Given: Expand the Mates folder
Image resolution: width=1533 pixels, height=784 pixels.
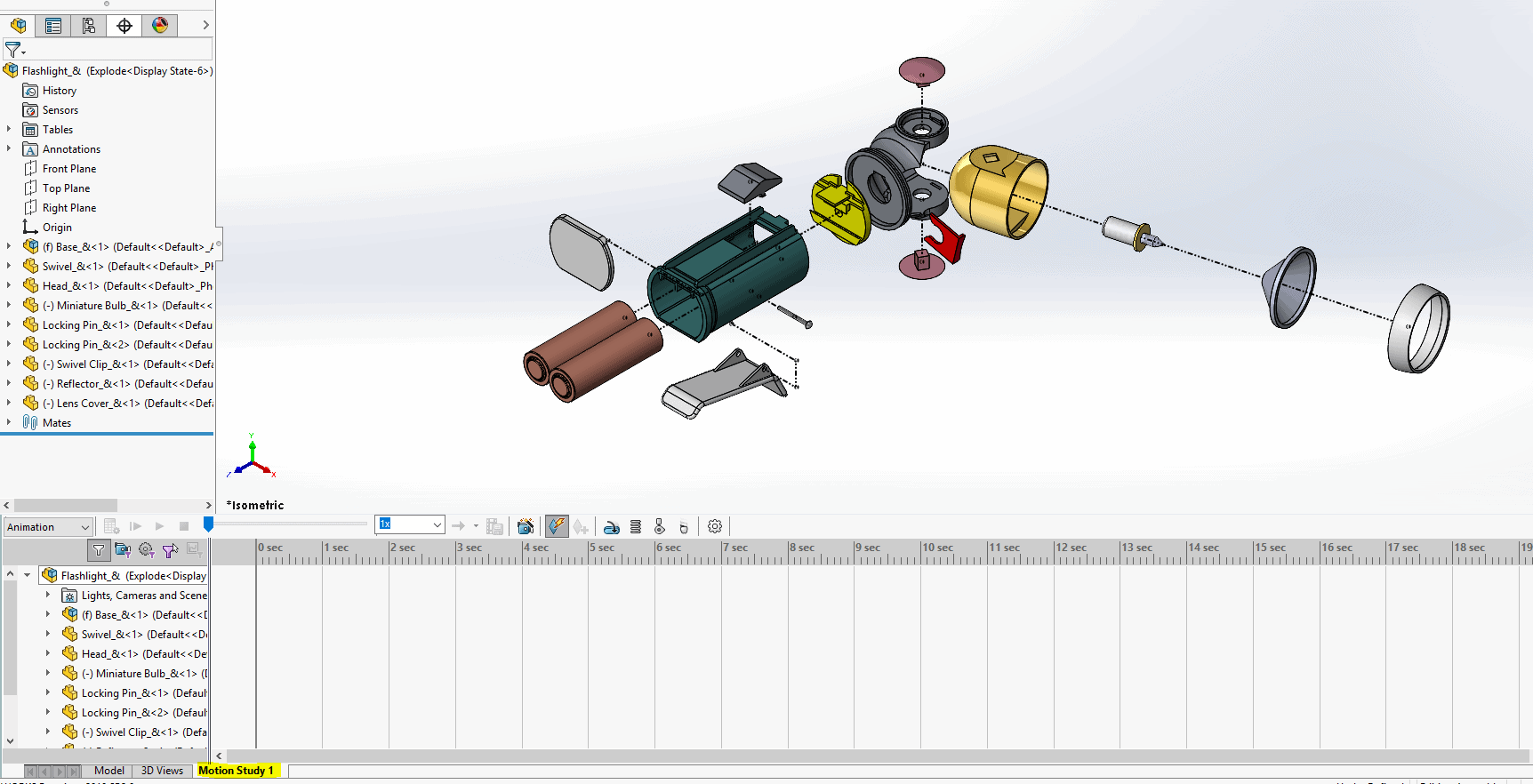Looking at the screenshot, I should [x=9, y=423].
